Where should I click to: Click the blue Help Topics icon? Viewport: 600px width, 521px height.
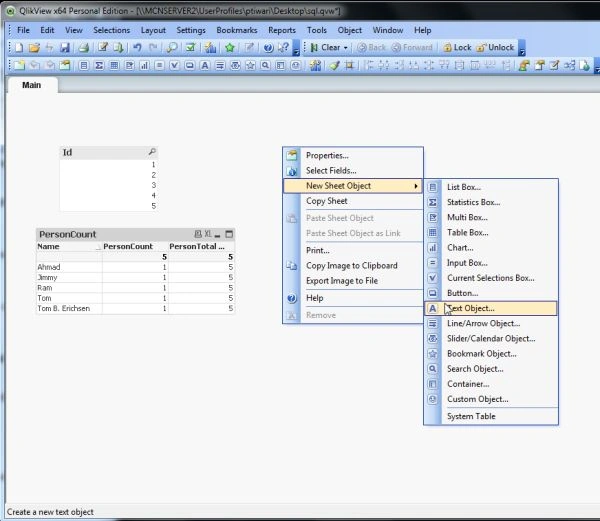[x=269, y=48]
